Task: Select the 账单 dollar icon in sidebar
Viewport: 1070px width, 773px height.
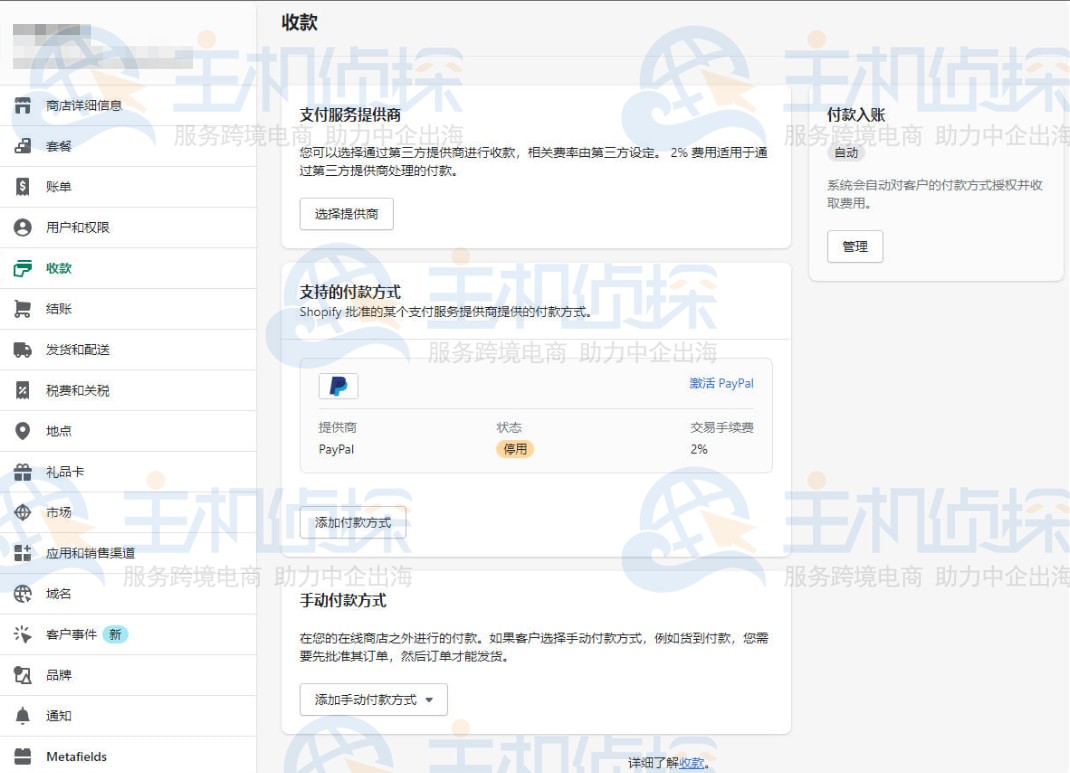Action: pyautogui.click(x=24, y=187)
